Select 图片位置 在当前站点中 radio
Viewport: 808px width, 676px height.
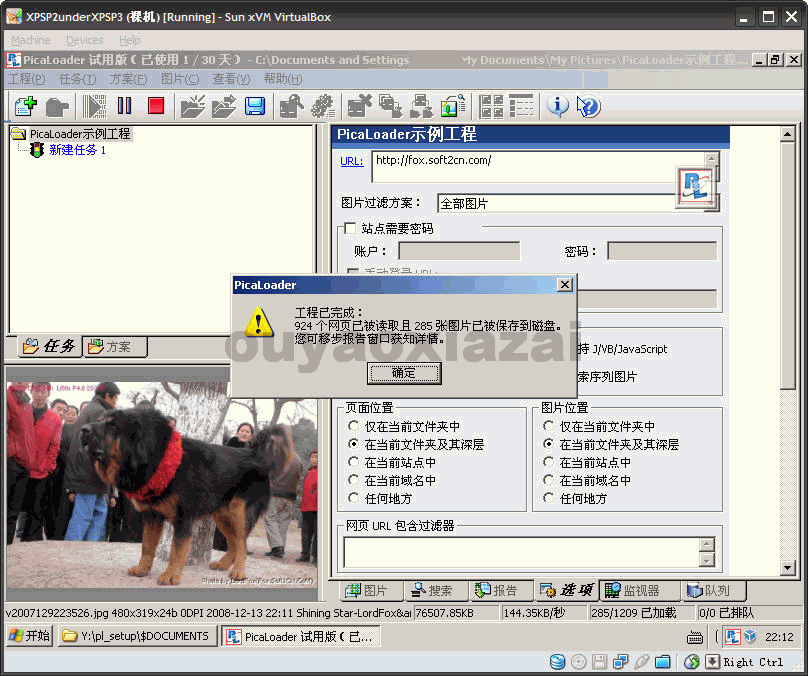pyautogui.click(x=549, y=462)
